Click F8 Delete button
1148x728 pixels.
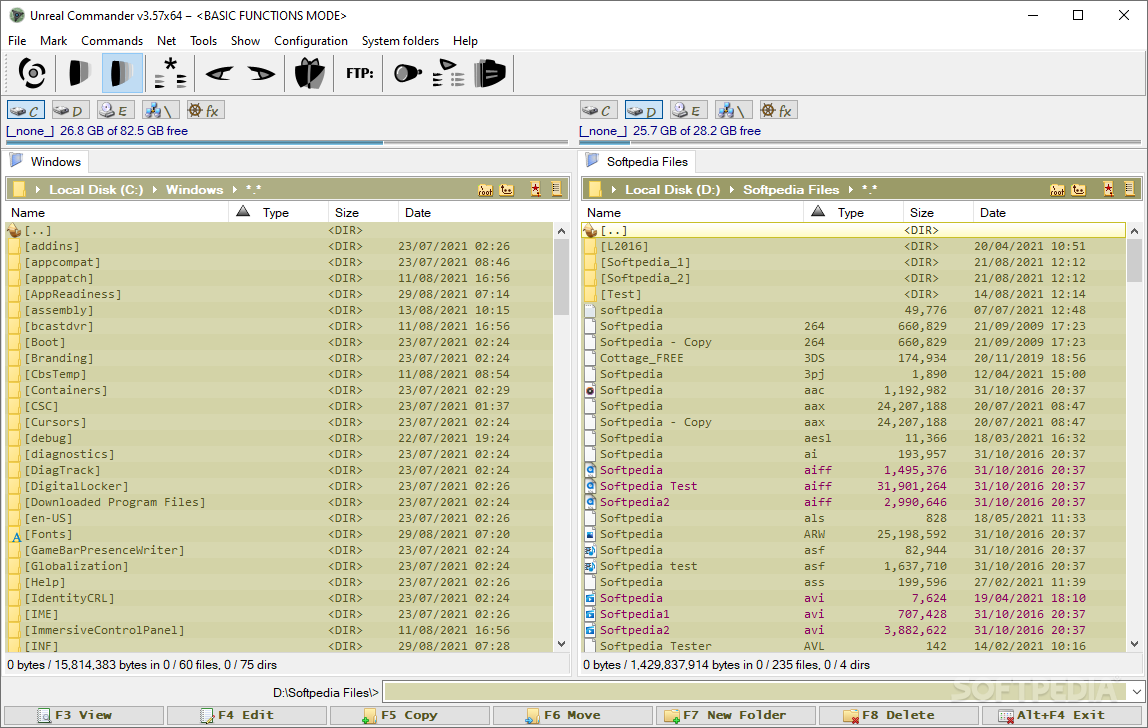point(898,716)
